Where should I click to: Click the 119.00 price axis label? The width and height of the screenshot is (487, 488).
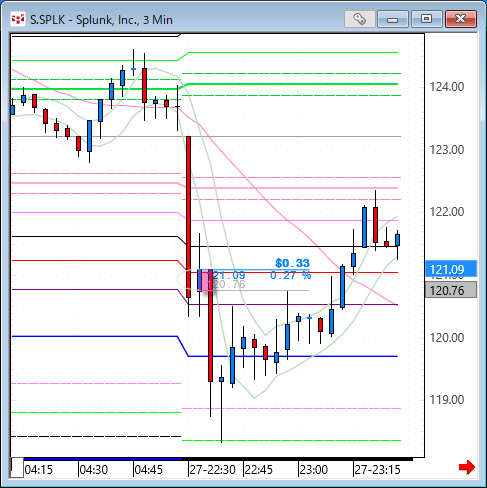(x=447, y=399)
